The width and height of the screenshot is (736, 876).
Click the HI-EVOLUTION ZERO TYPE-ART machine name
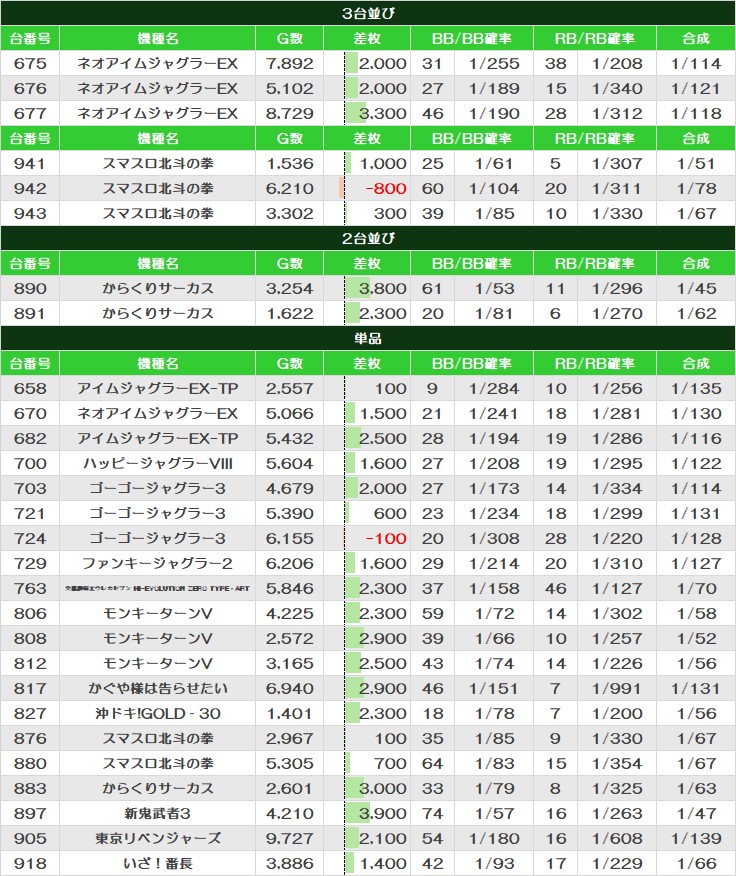[158, 588]
